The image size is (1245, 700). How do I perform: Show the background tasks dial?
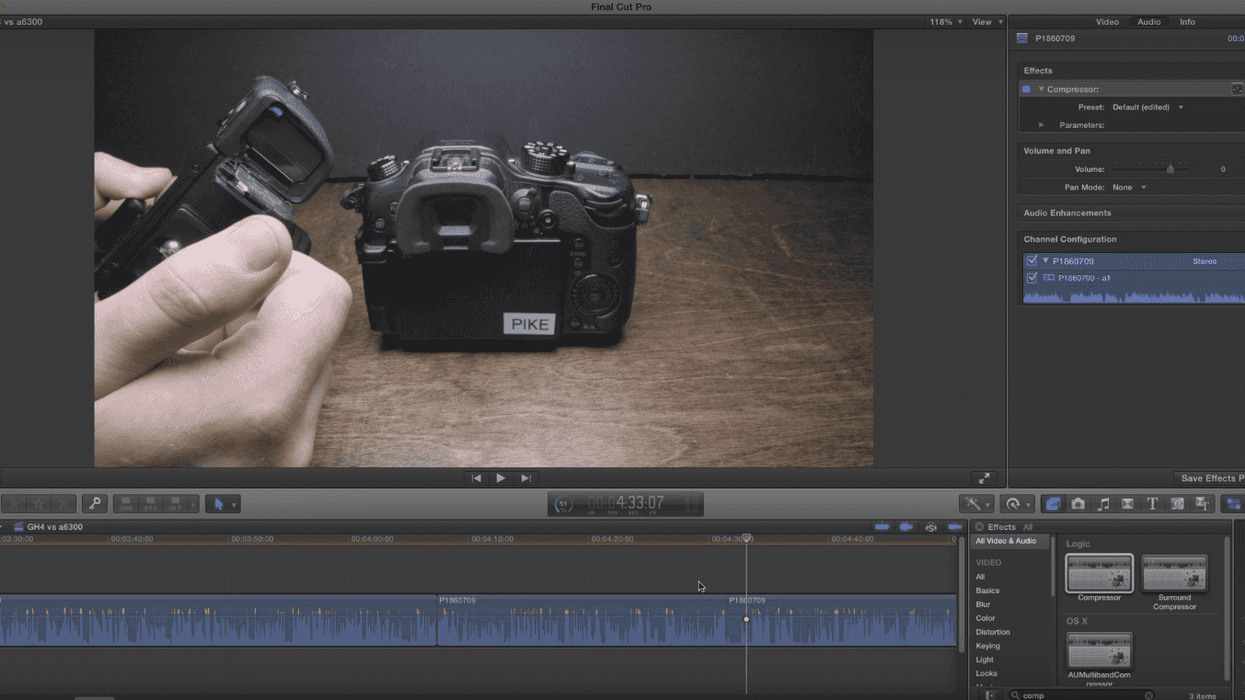(563, 504)
